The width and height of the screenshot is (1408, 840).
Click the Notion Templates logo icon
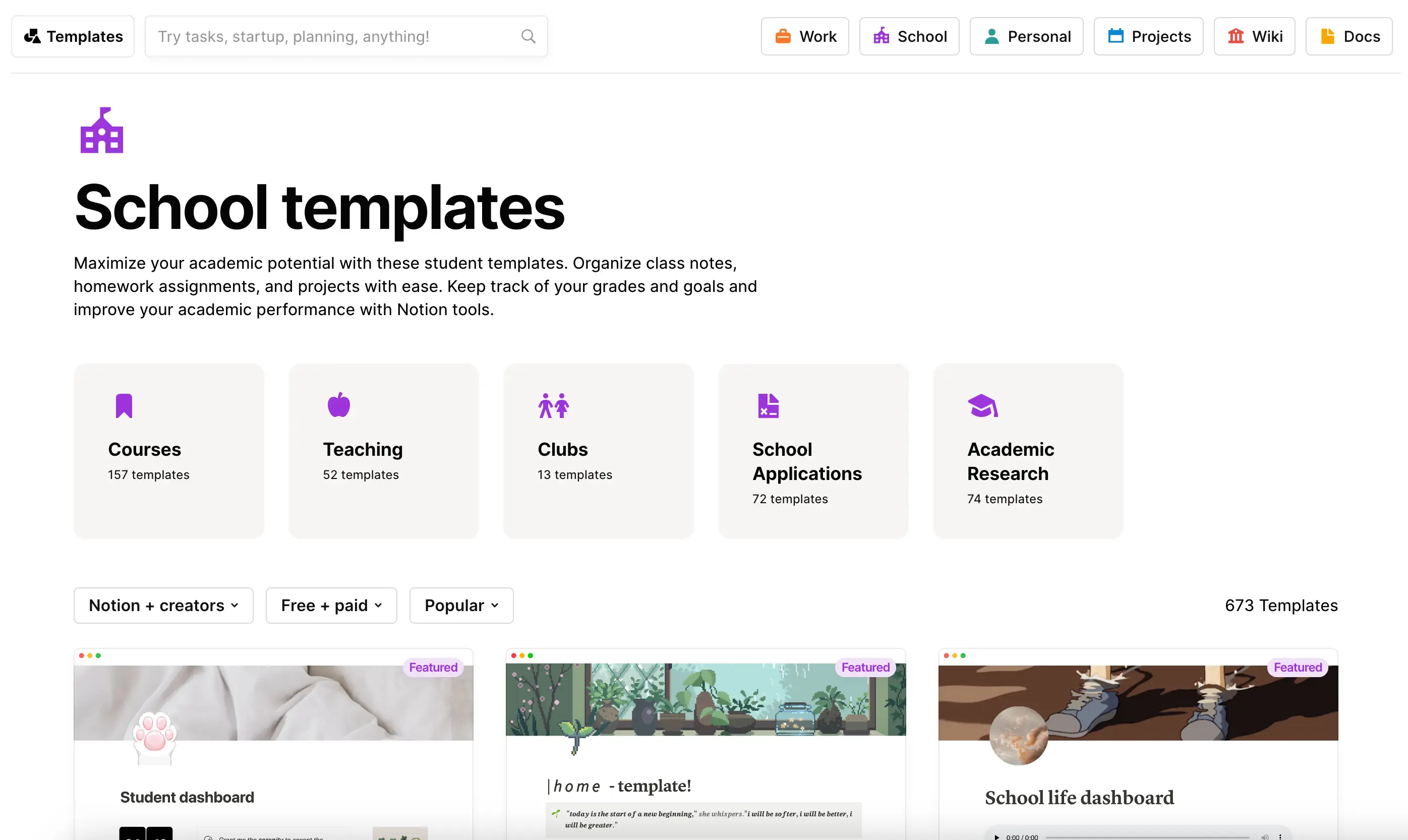(32, 36)
